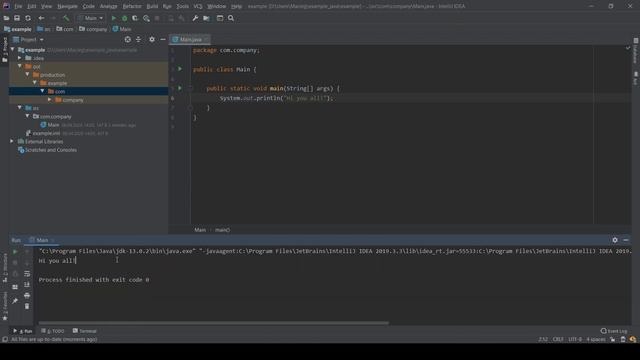Collapse the com.company package node
The image size is (640, 360).
(27, 116)
